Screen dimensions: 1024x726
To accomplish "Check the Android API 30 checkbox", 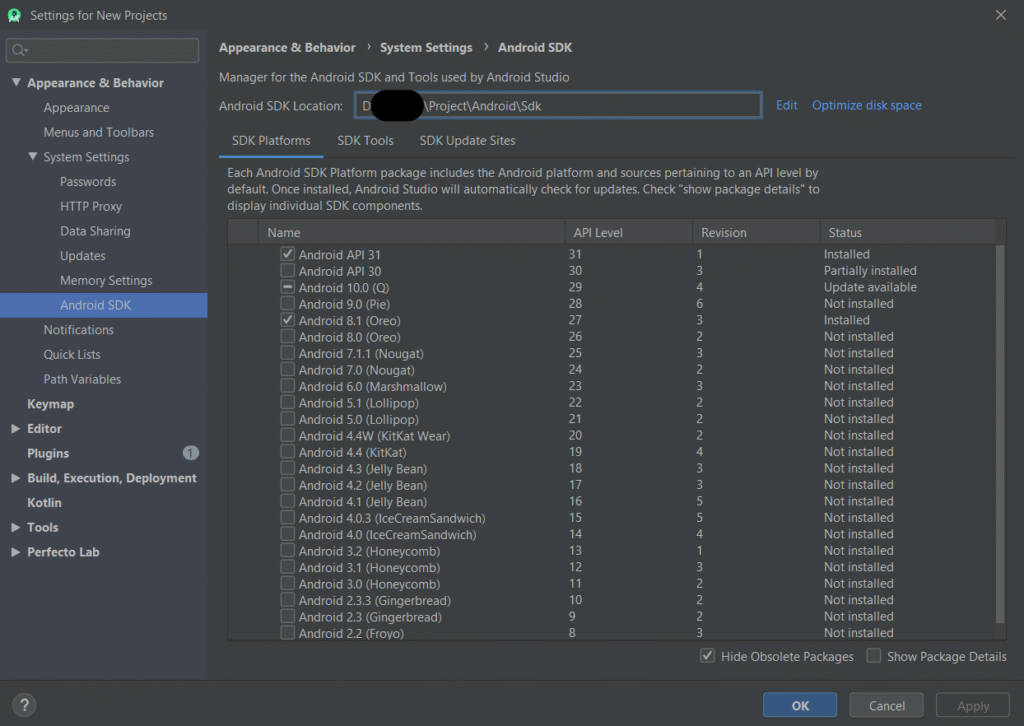I will (287, 270).
